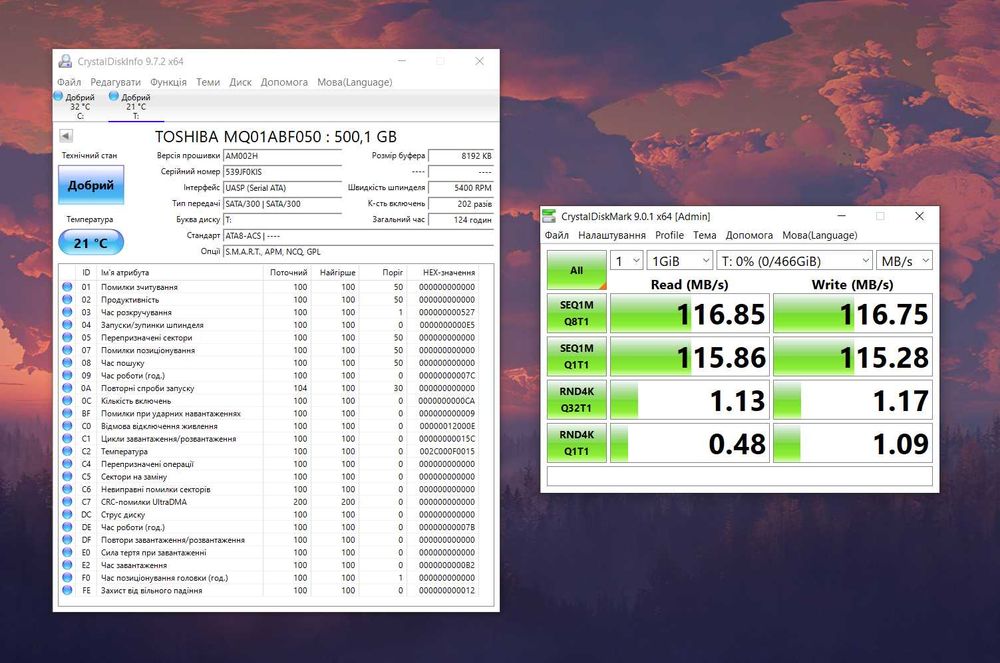Click the RND4K Q32T1 write result 1.17
Viewport: 1000px width, 663px height.
pos(853,400)
